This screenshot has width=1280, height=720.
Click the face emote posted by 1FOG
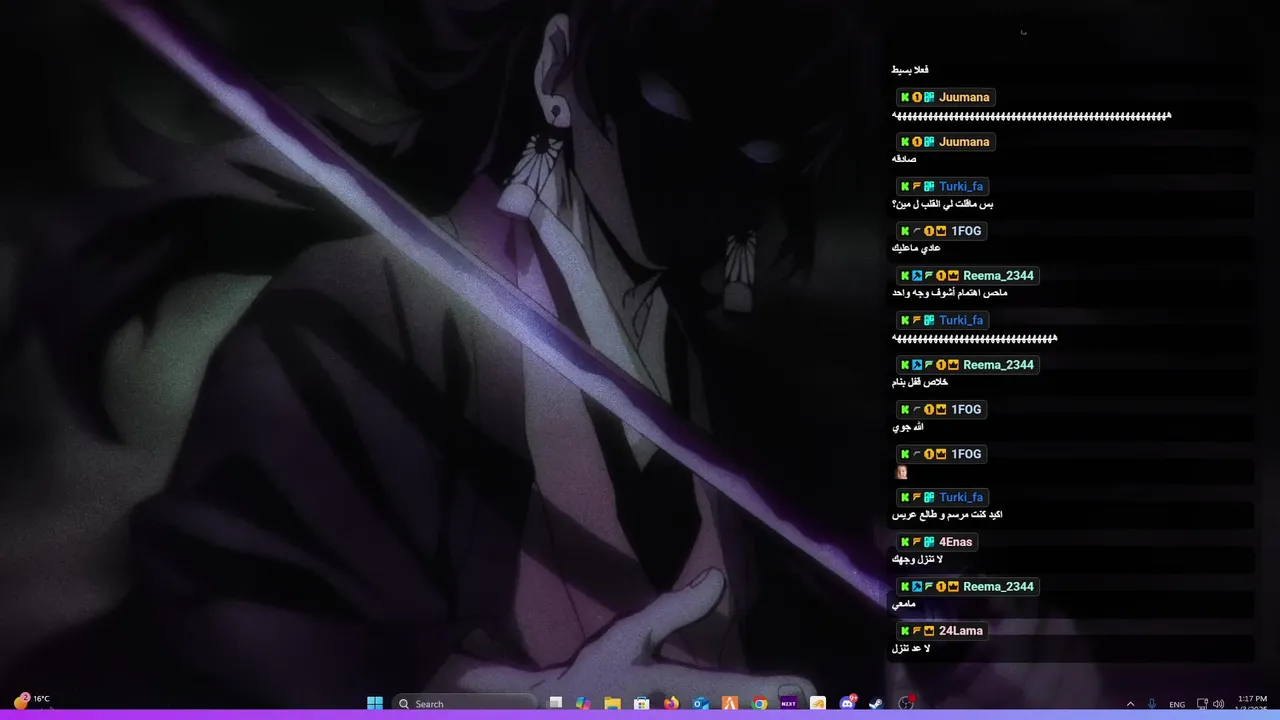point(901,472)
